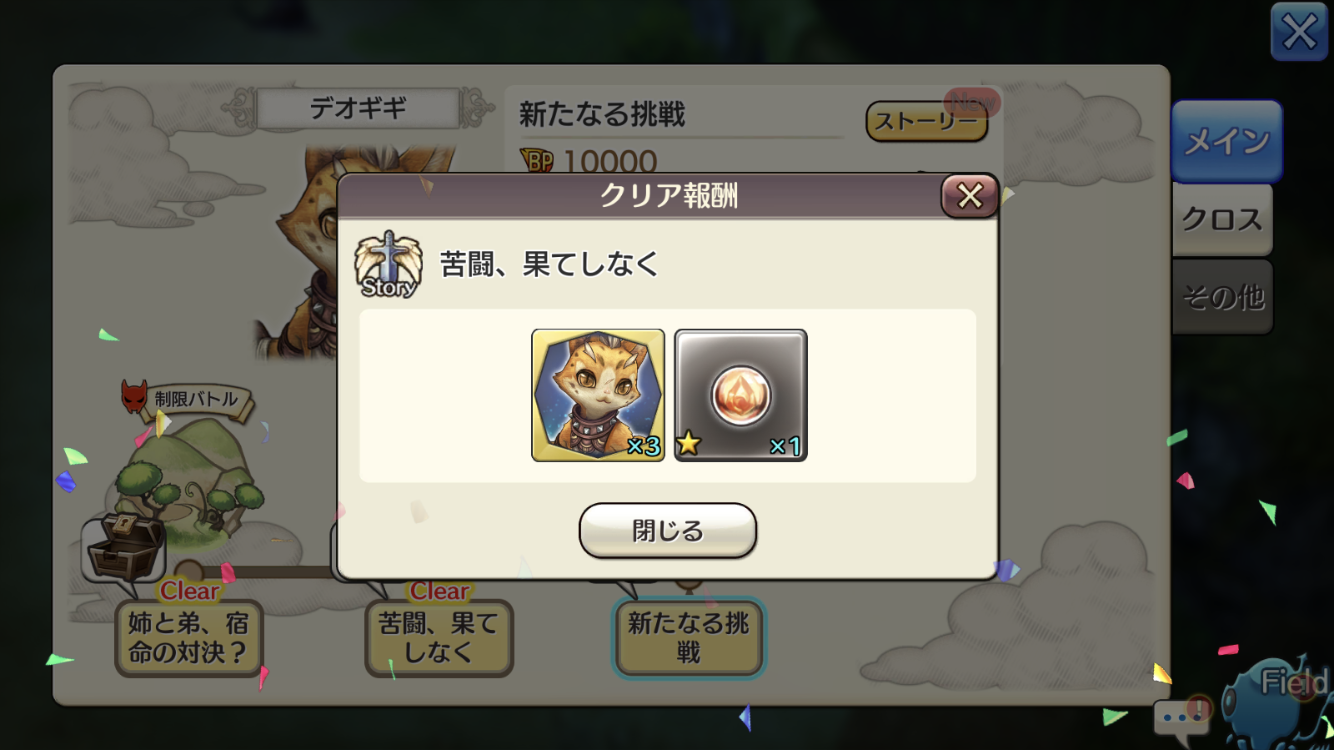Click the Story sword emblem icon
Image resolution: width=1334 pixels, height=750 pixels.
(388, 263)
